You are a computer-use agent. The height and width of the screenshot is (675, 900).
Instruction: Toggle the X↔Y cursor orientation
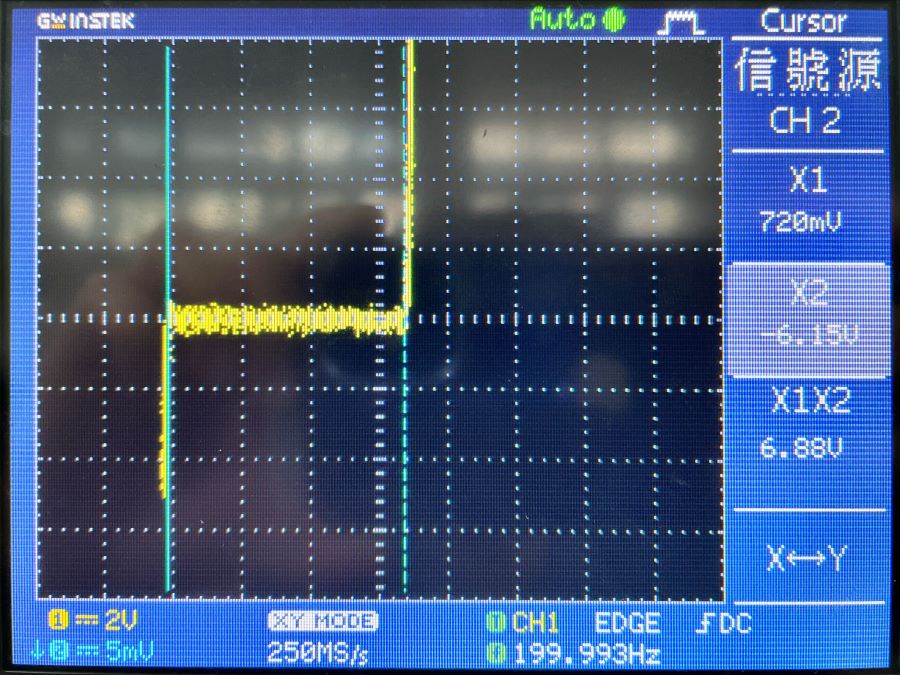[806, 560]
